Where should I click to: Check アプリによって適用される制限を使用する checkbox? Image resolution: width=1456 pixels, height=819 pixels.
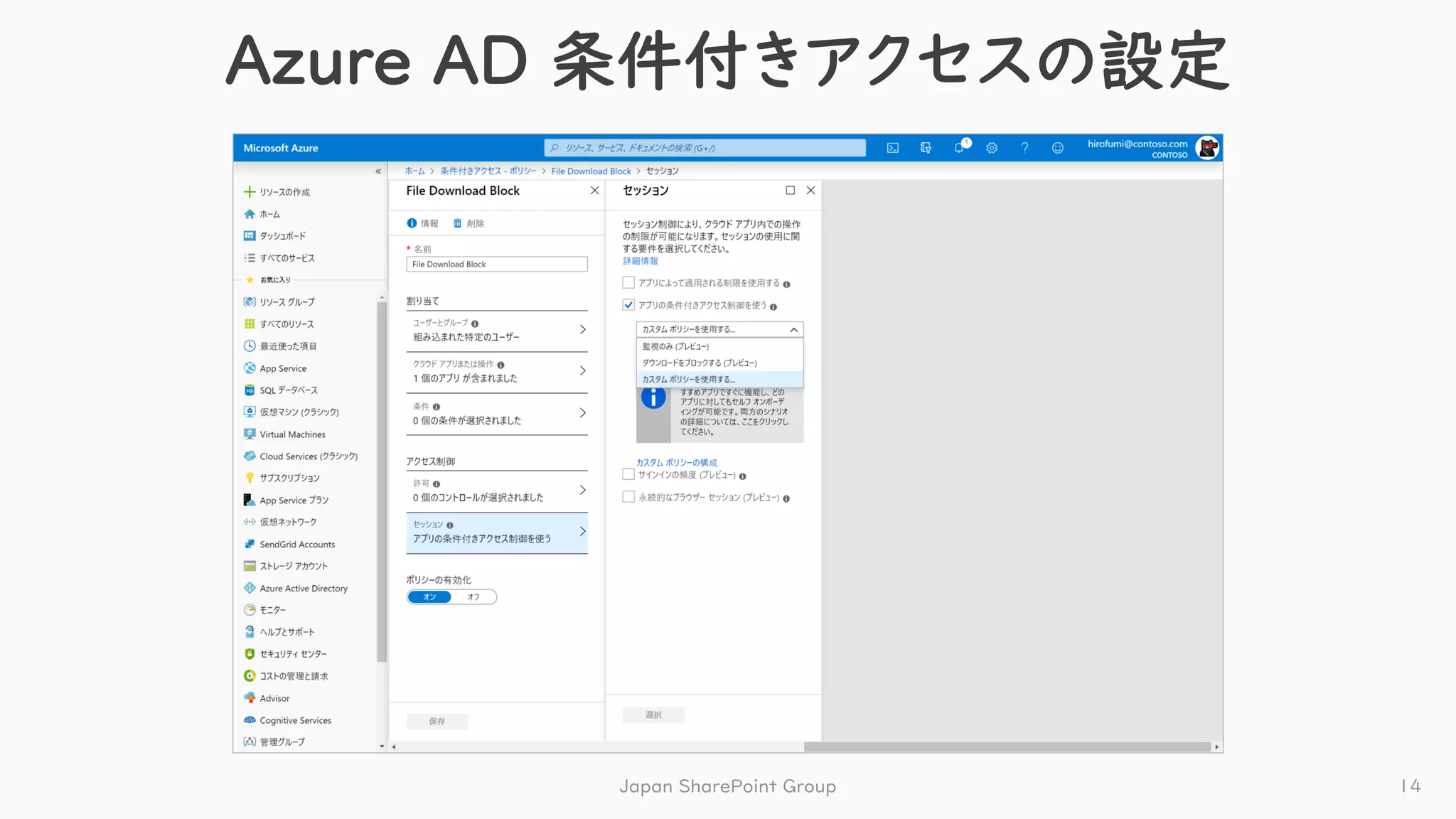(x=628, y=283)
